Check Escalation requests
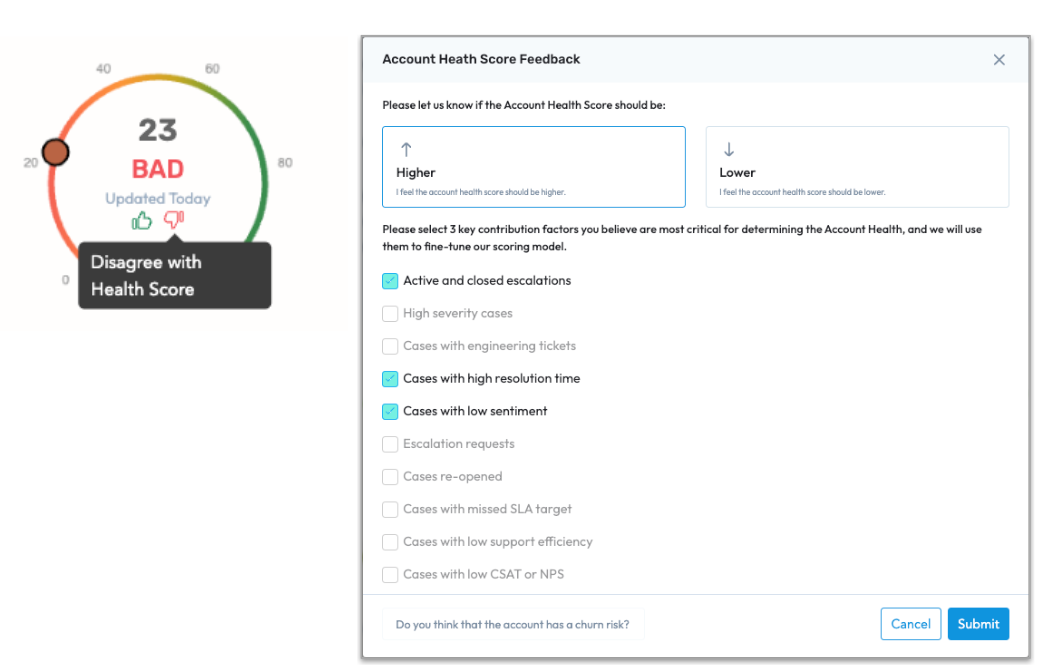The width and height of the screenshot is (1056, 670). [x=390, y=444]
